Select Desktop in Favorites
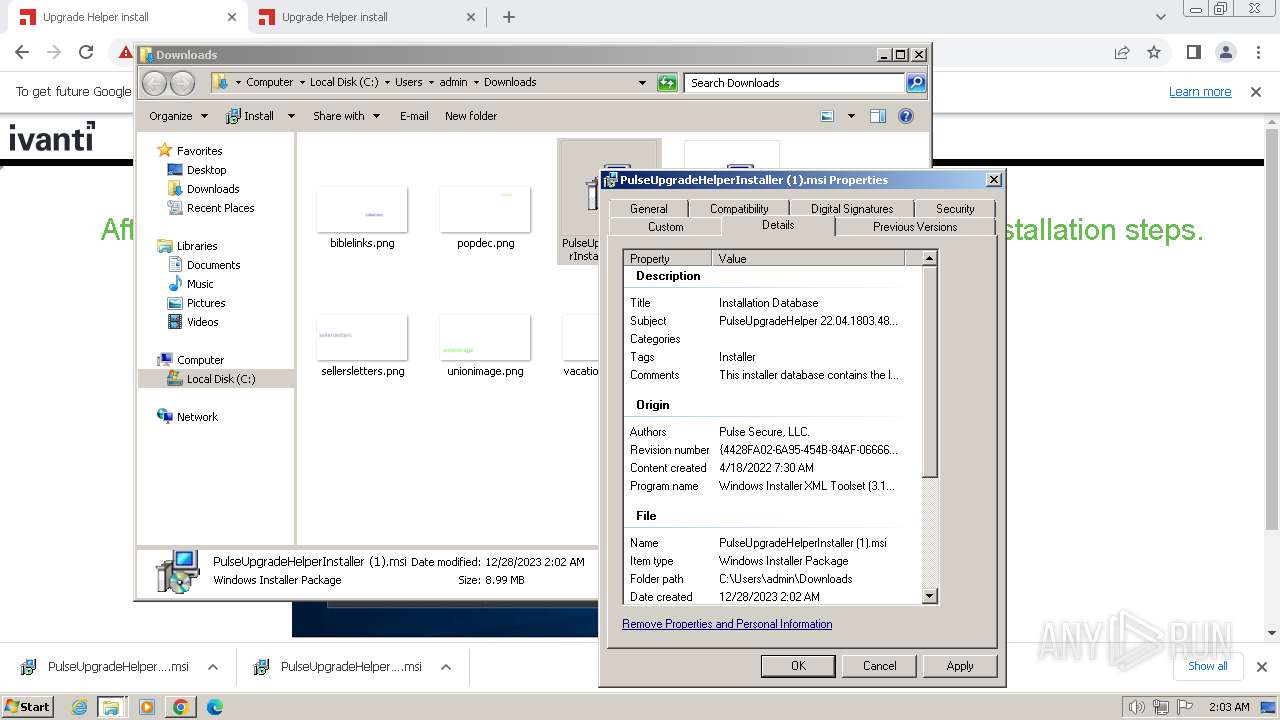 (206, 170)
